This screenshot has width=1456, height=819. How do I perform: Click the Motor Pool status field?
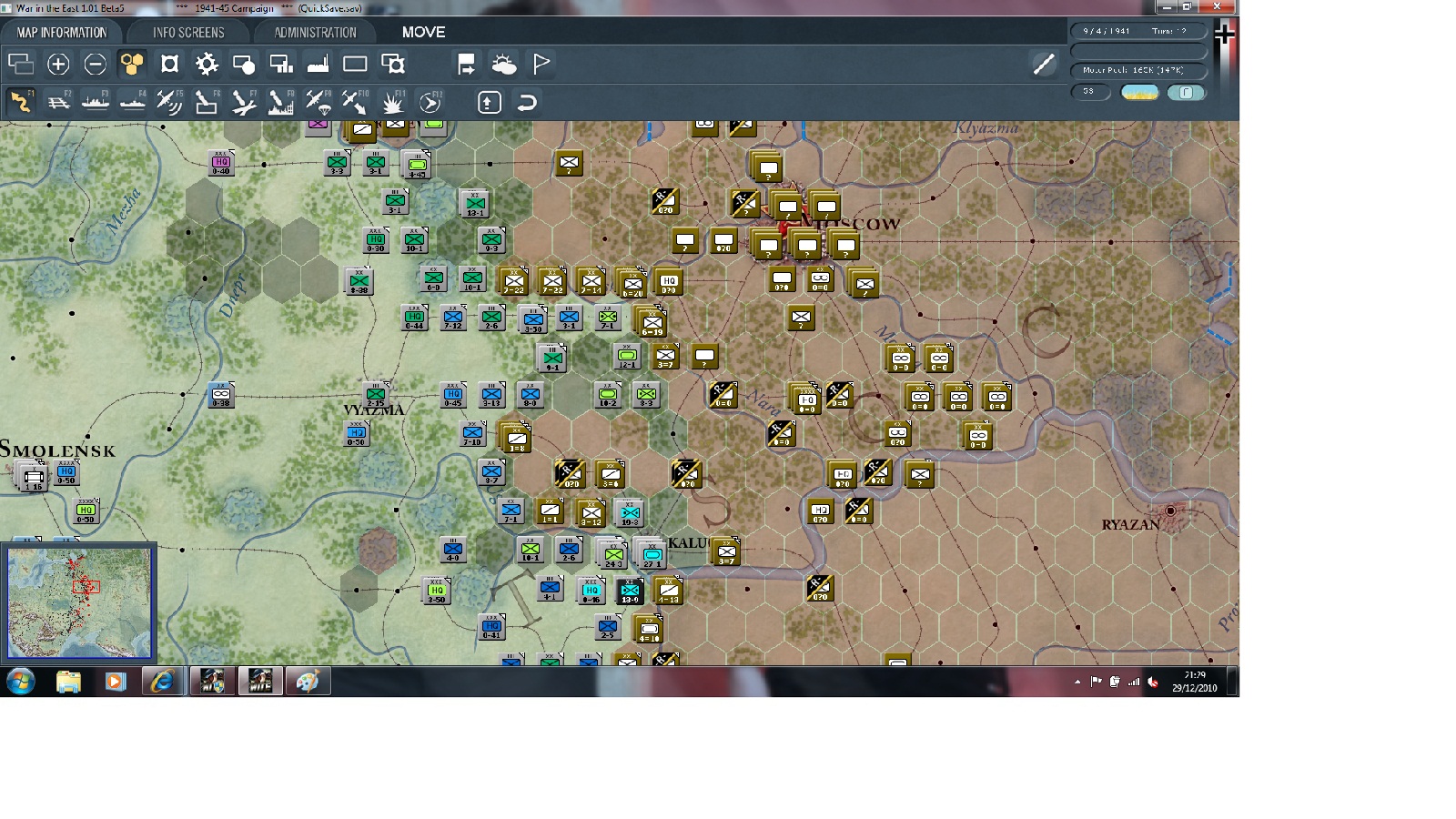click(1138, 70)
